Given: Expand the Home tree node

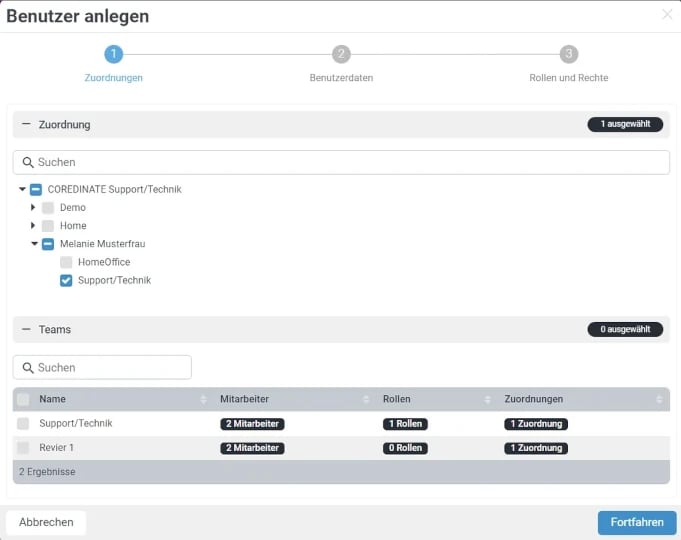Looking at the screenshot, I should (33, 225).
